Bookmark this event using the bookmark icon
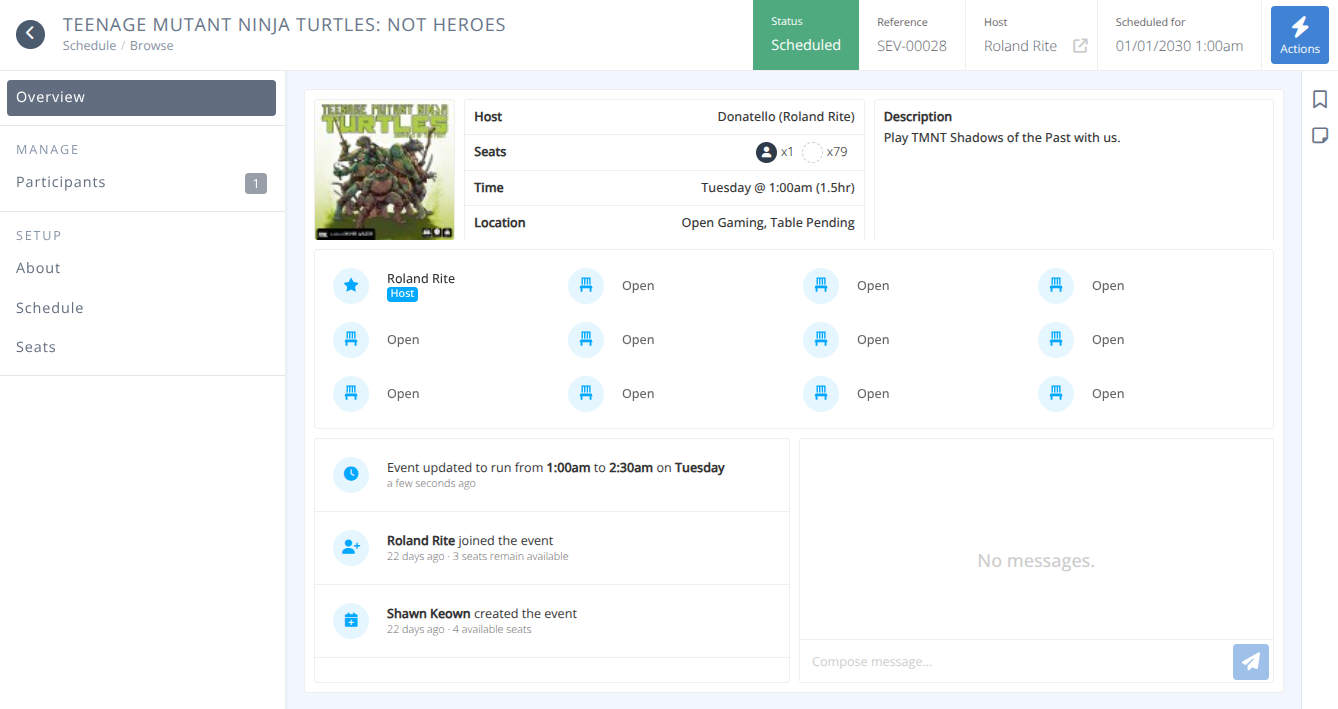The height and width of the screenshot is (709, 1338). point(1319,99)
